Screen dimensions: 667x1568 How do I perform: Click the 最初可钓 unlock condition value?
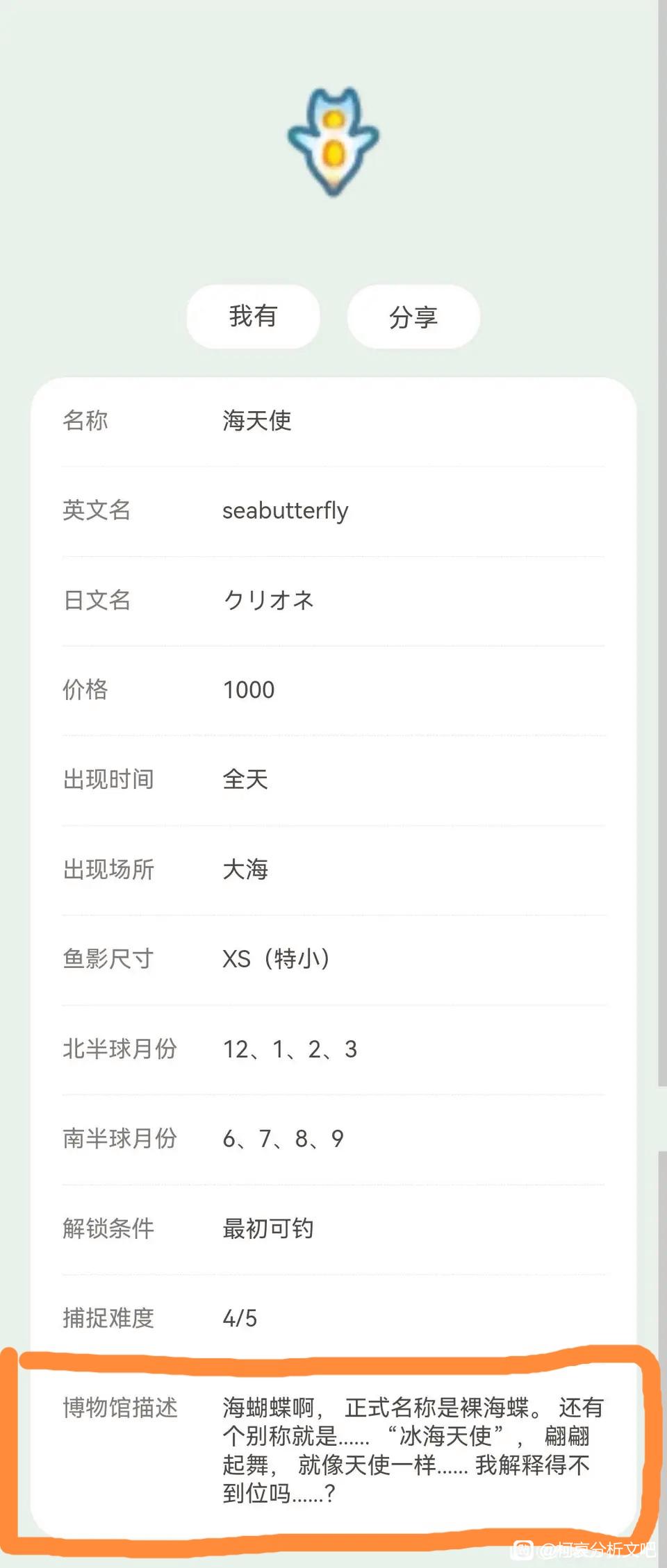pyautogui.click(x=268, y=1228)
